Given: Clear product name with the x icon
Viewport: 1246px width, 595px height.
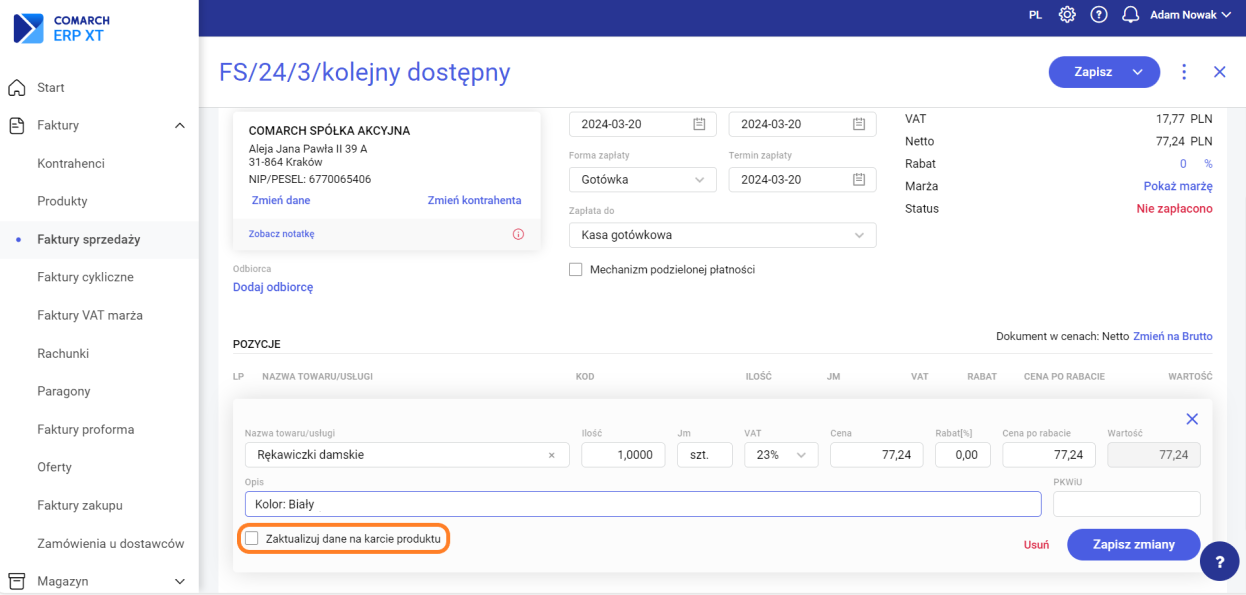Looking at the screenshot, I should point(551,455).
